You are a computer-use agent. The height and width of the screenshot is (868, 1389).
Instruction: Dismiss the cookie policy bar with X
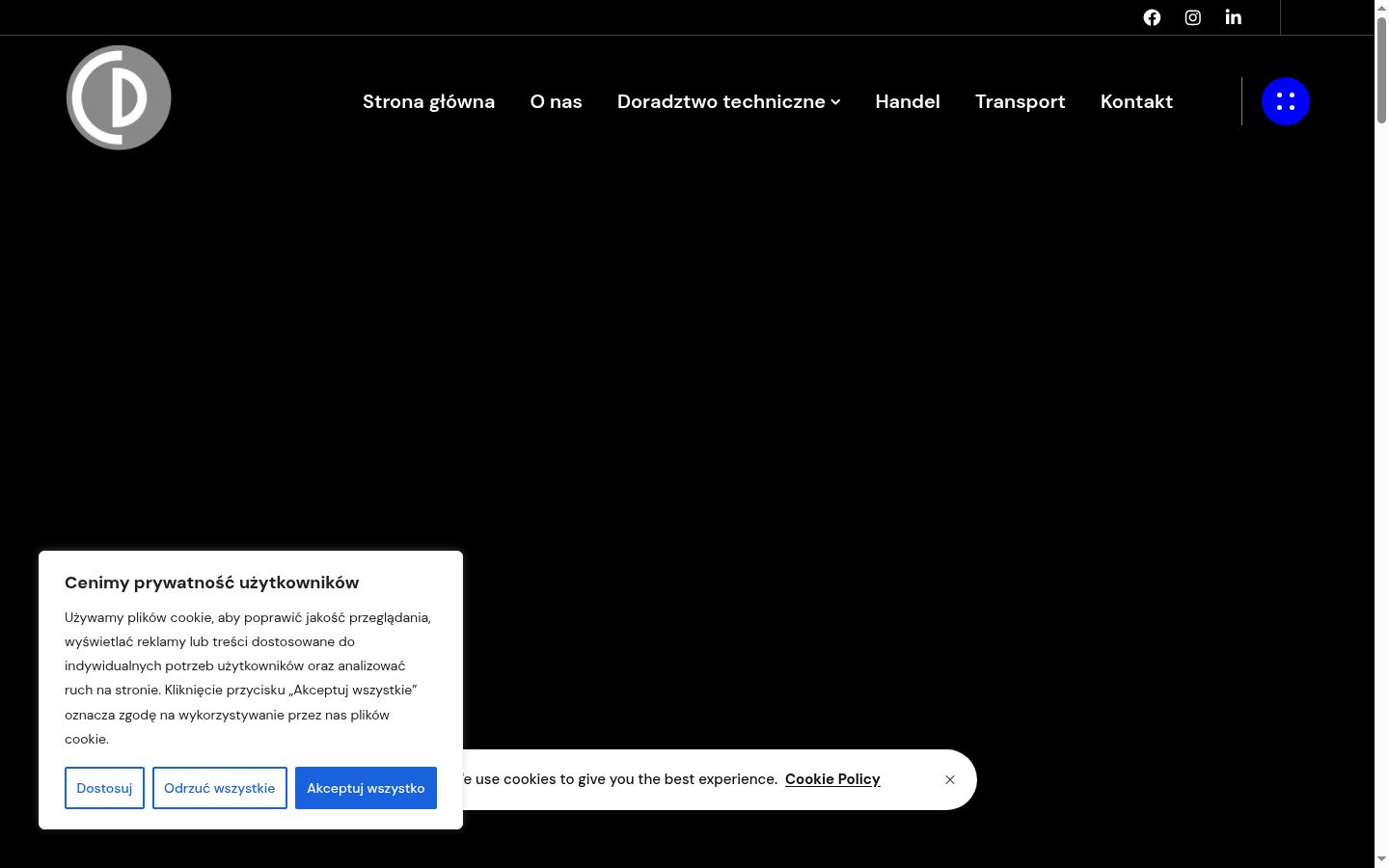[950, 779]
